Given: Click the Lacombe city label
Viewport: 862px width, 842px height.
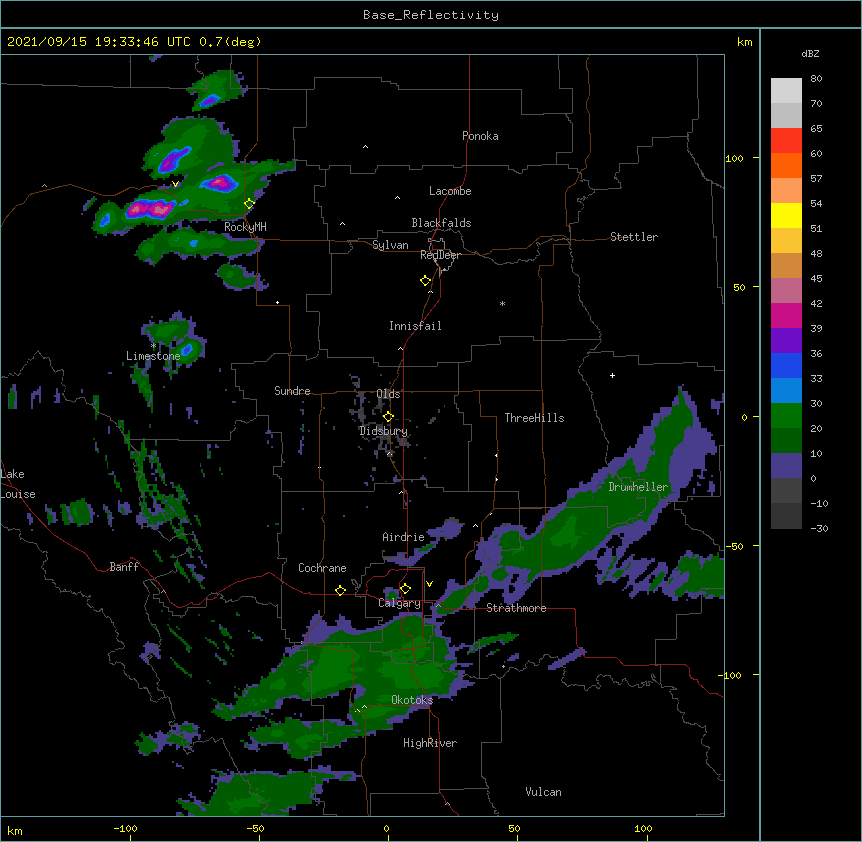Looking at the screenshot, I should (x=450, y=191).
